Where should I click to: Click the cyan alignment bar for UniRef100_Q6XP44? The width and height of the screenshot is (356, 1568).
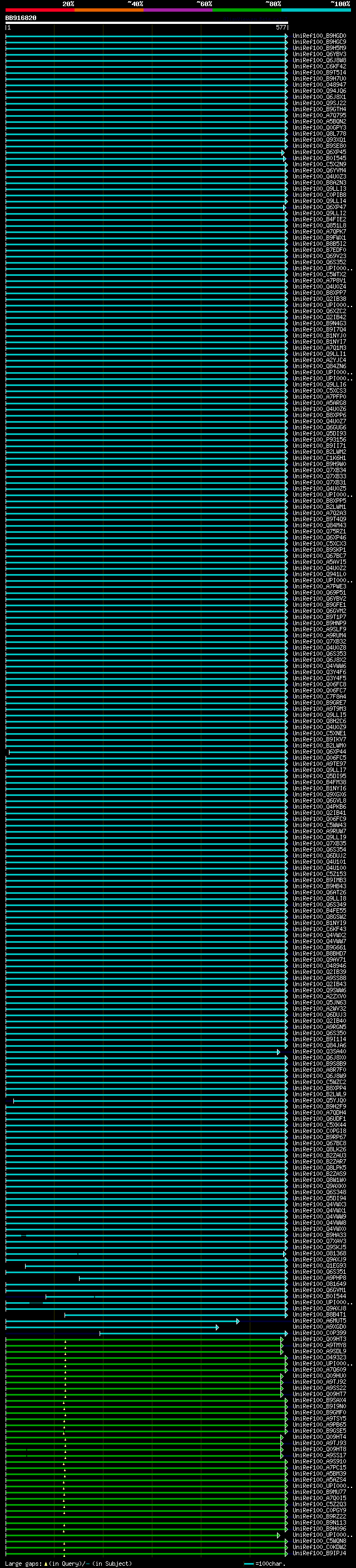pos(148,752)
